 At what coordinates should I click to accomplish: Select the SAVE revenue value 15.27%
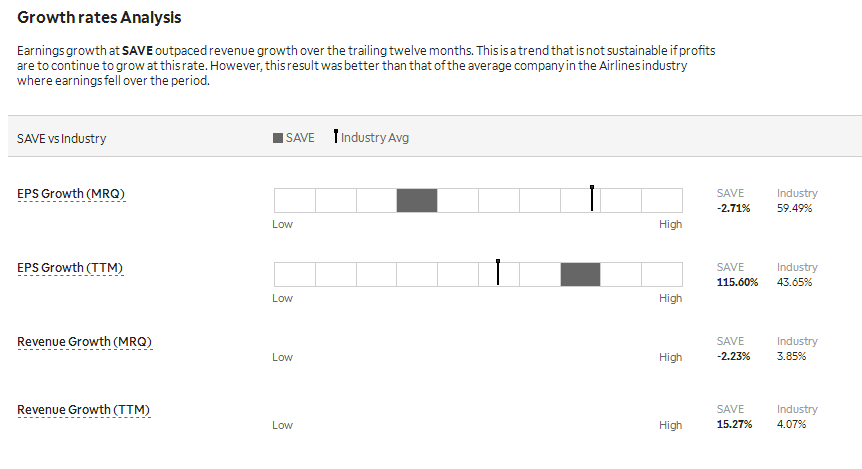click(x=734, y=424)
